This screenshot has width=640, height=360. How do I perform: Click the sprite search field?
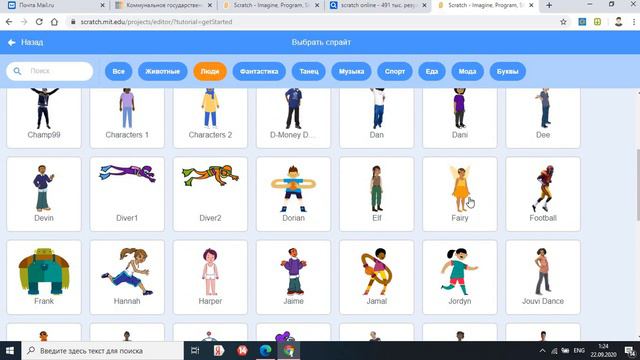50,71
